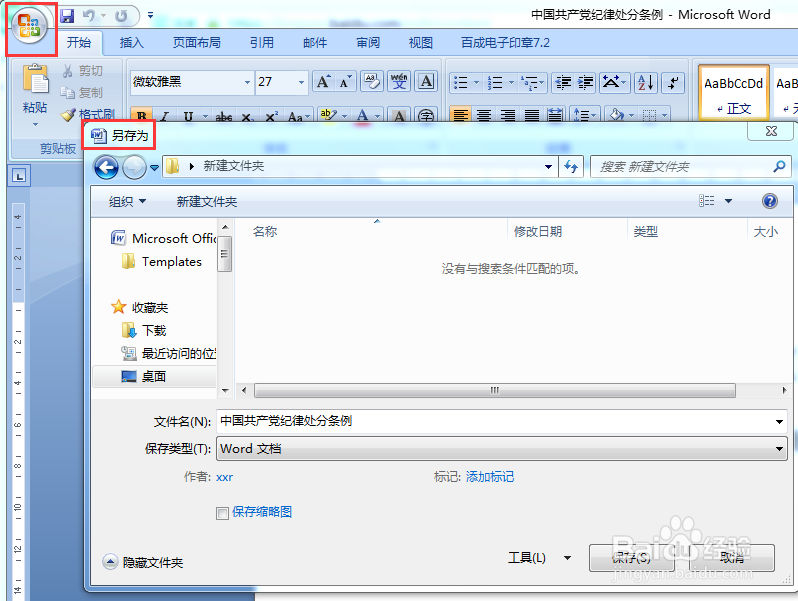The width and height of the screenshot is (798, 601).
Task: Open the view options dropdown arrow
Action: 728,201
